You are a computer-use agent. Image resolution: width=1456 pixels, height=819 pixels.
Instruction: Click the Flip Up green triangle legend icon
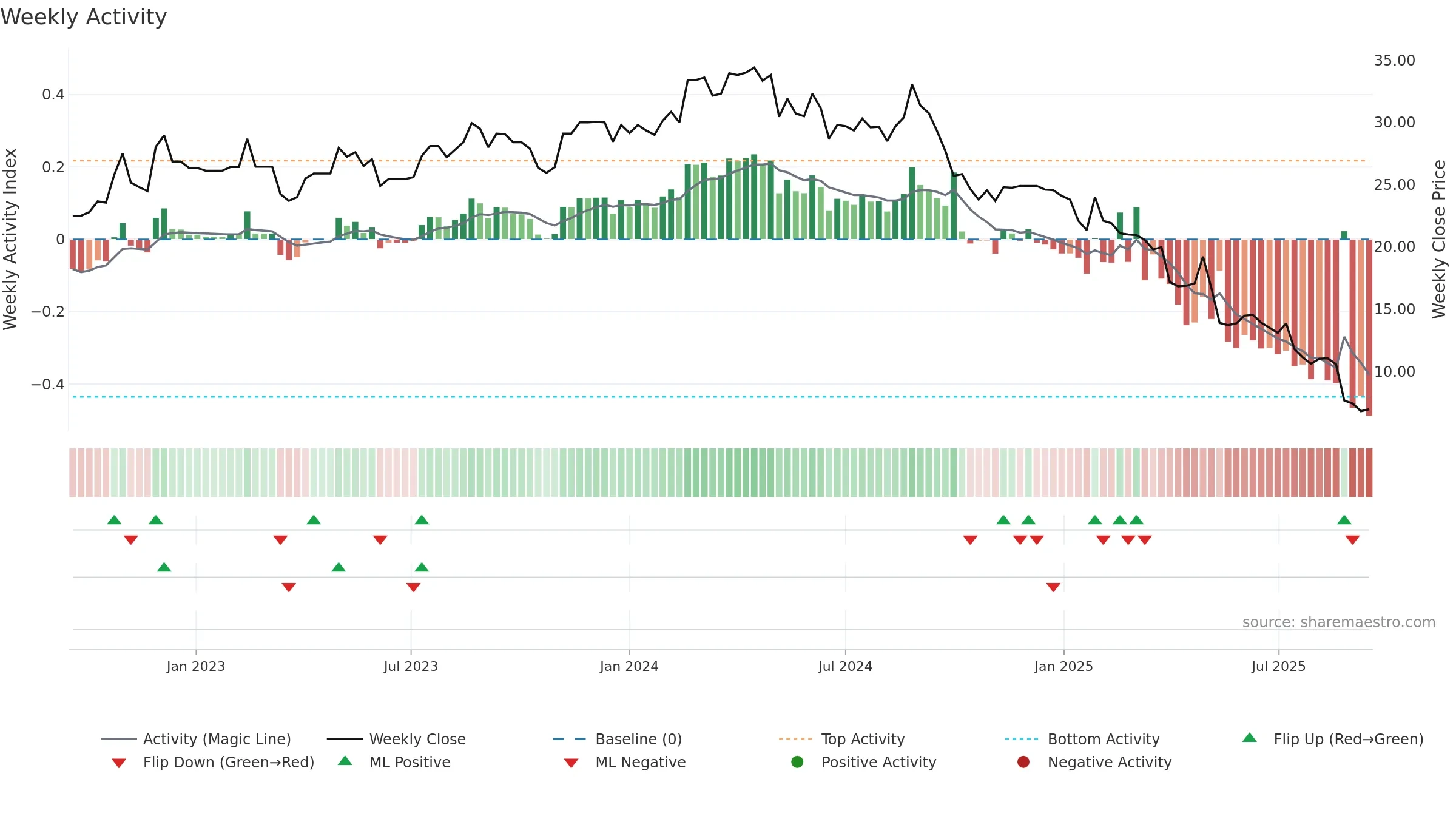(1249, 738)
